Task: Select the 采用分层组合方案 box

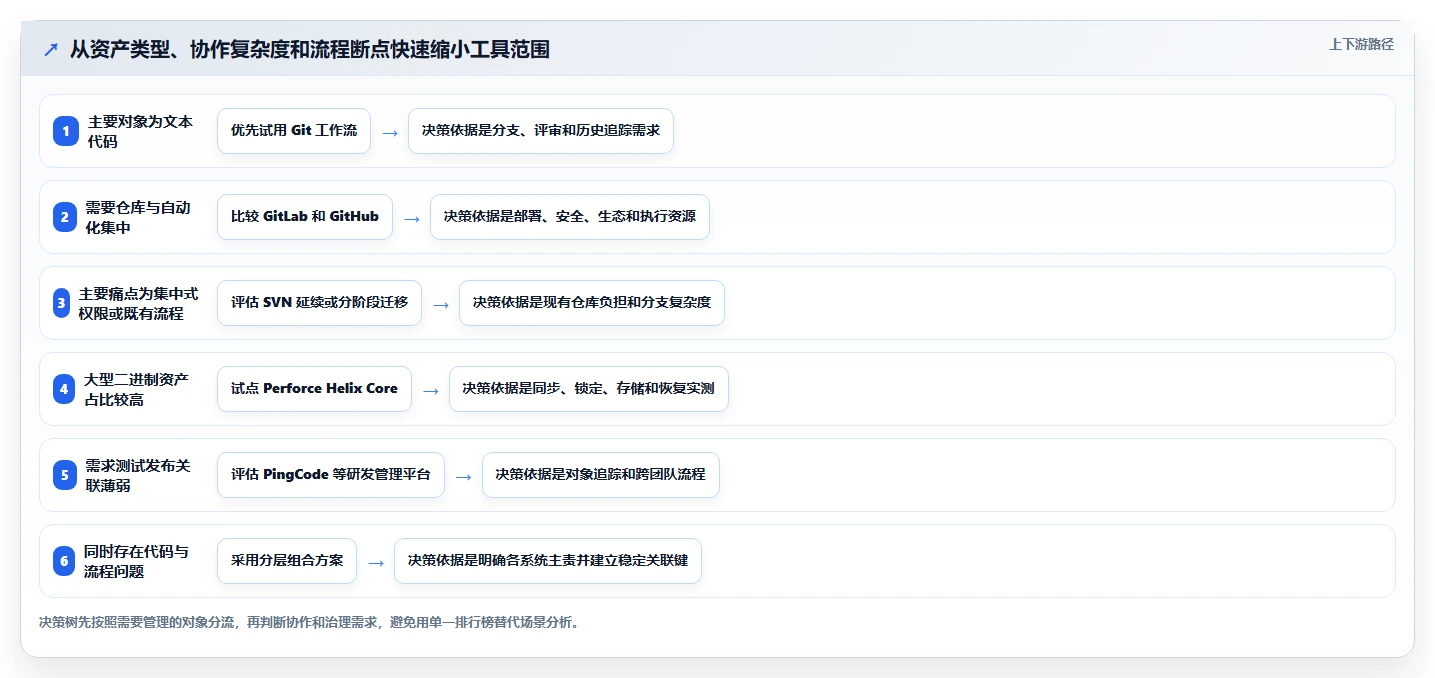Action: (x=287, y=561)
